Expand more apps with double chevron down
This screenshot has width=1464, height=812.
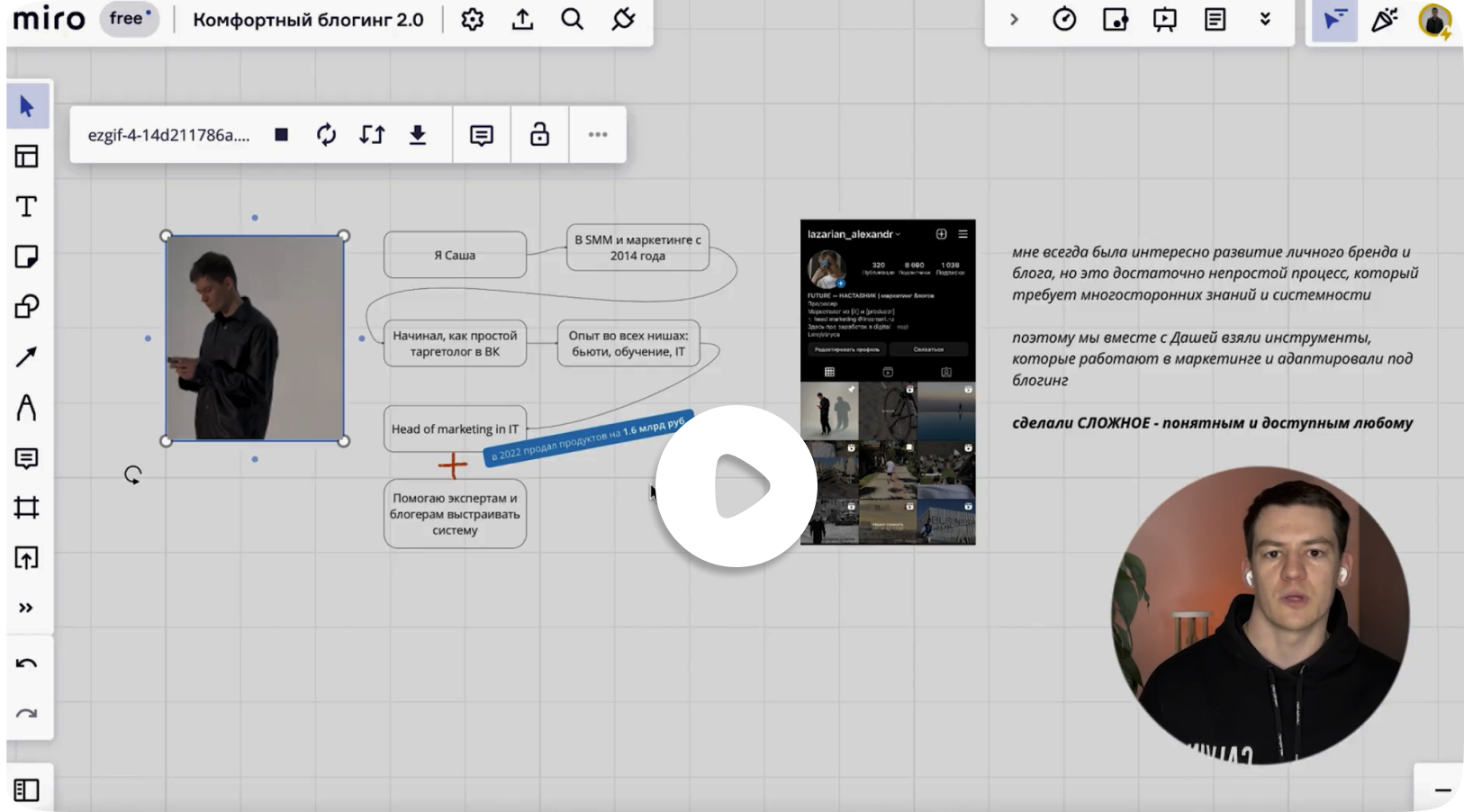[1265, 20]
